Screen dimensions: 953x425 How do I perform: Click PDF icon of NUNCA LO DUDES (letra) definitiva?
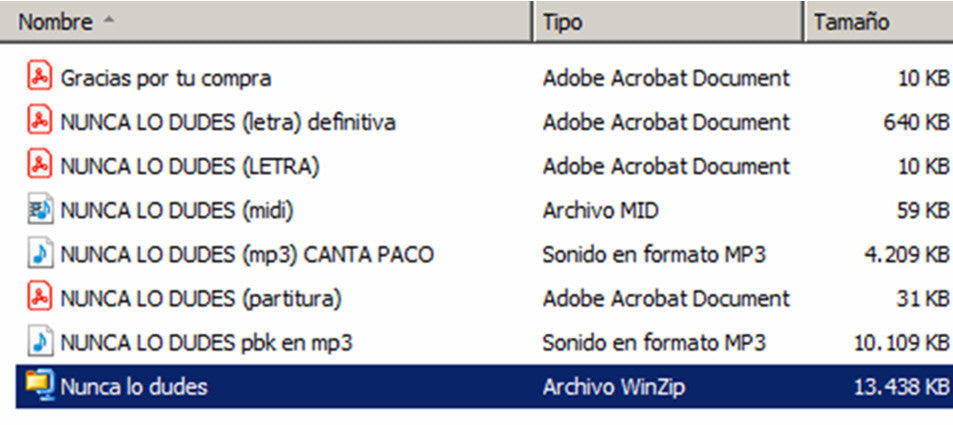tap(39, 122)
